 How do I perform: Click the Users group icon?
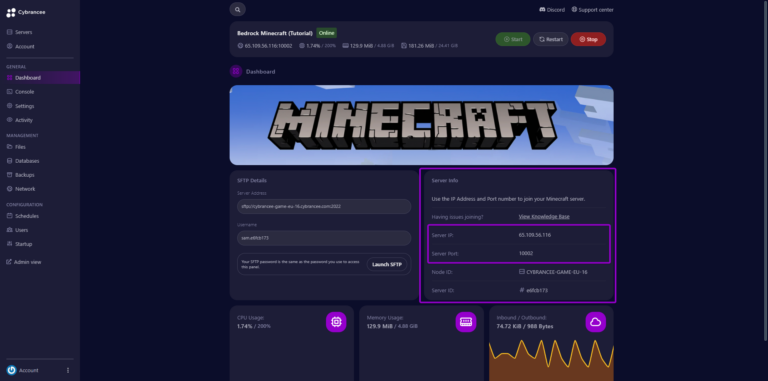click(9, 230)
